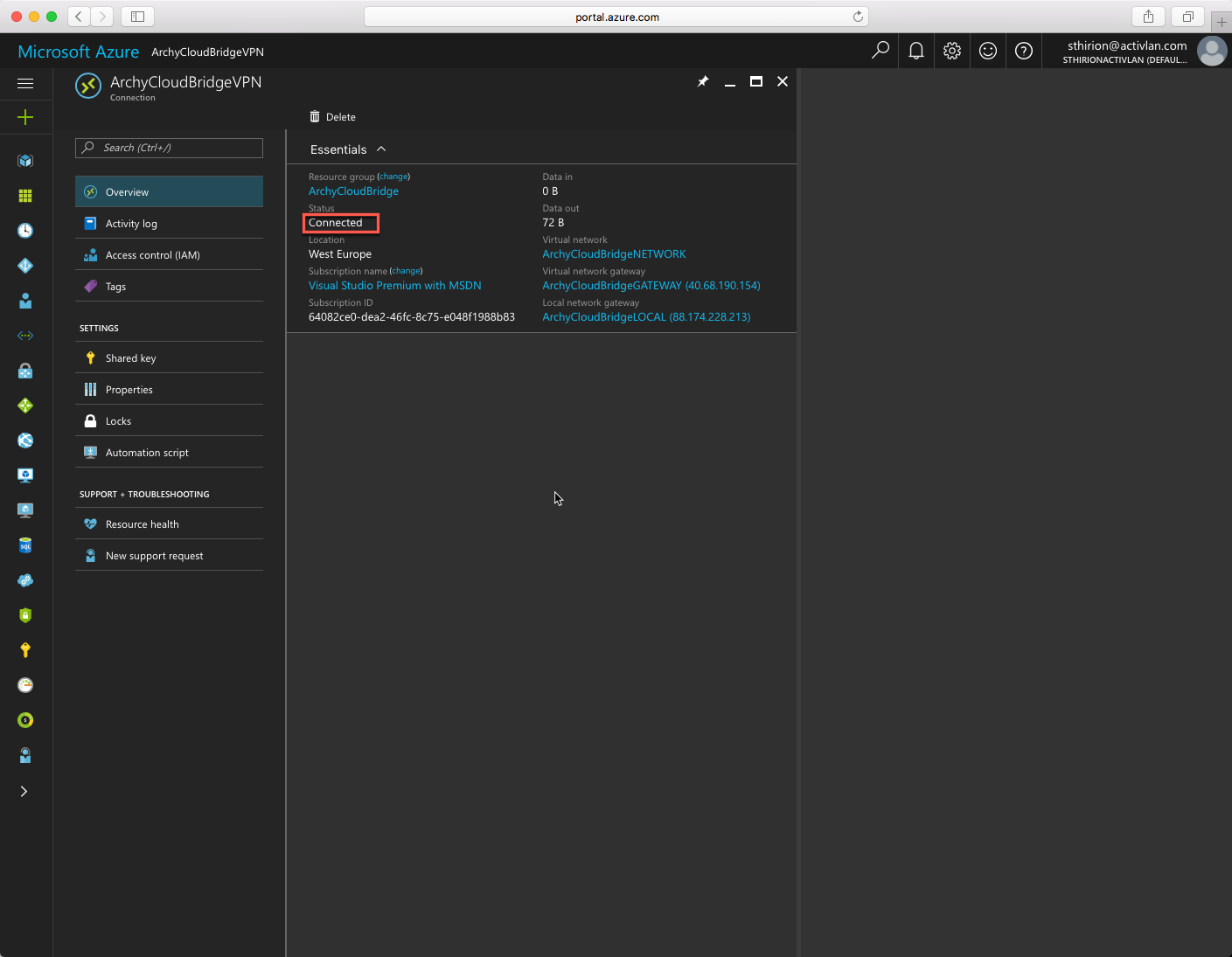Click change link beside Resource group
The height and width of the screenshot is (957, 1232).
tap(393, 177)
